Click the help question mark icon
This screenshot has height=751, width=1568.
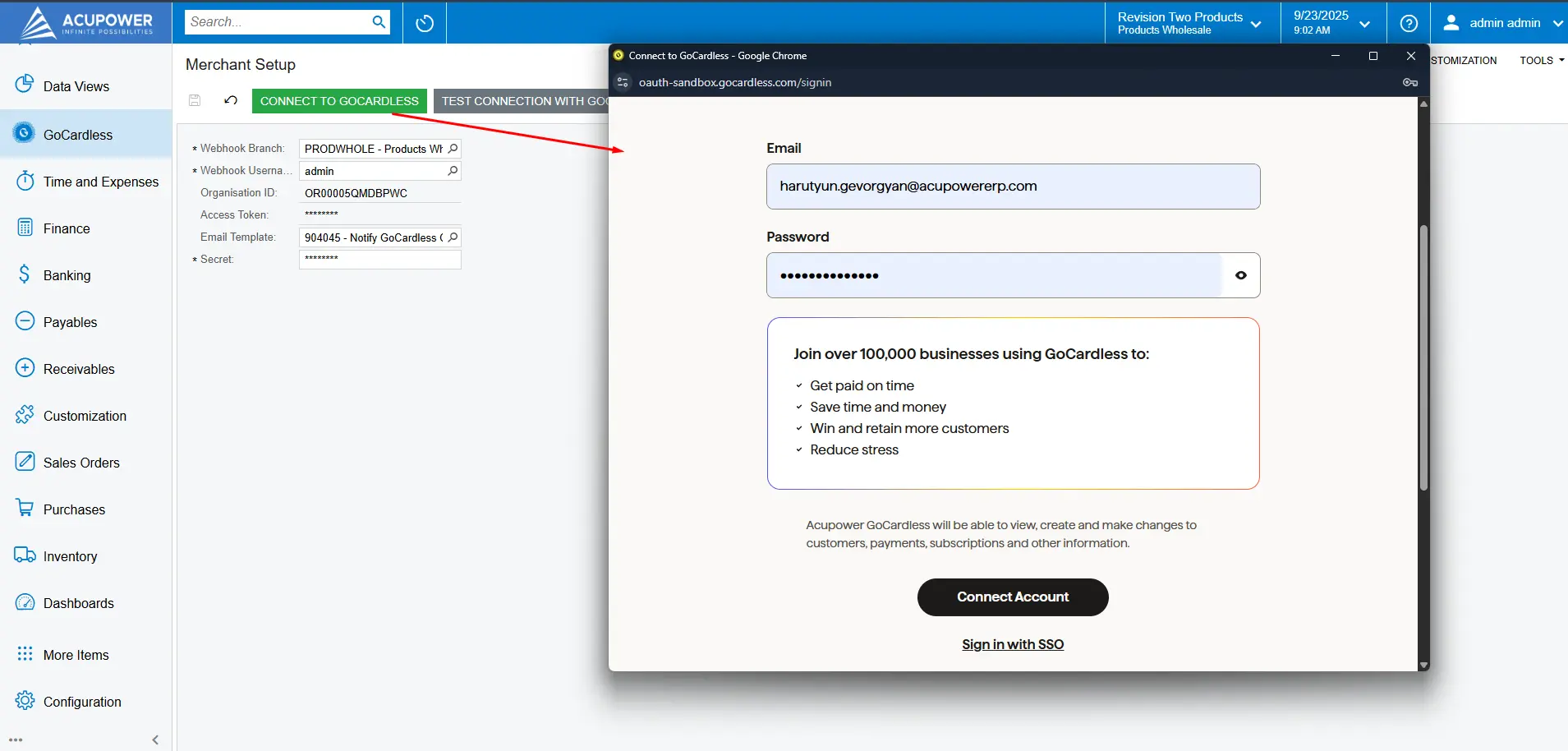point(1409,23)
